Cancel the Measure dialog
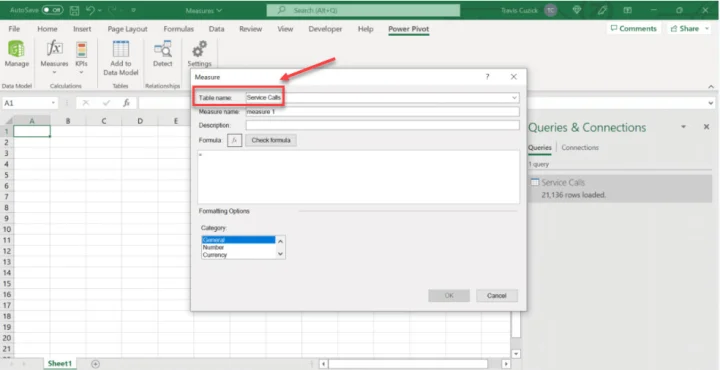 point(497,296)
